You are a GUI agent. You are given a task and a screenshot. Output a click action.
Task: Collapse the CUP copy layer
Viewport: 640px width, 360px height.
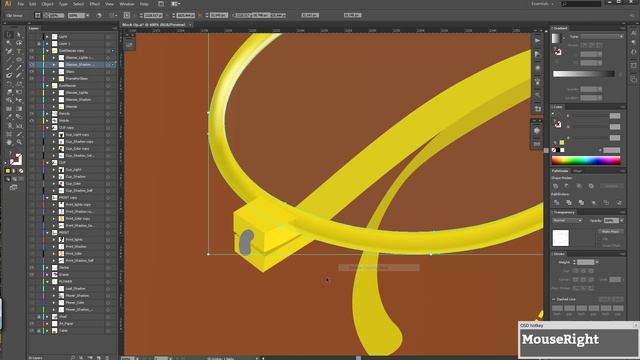point(47,127)
